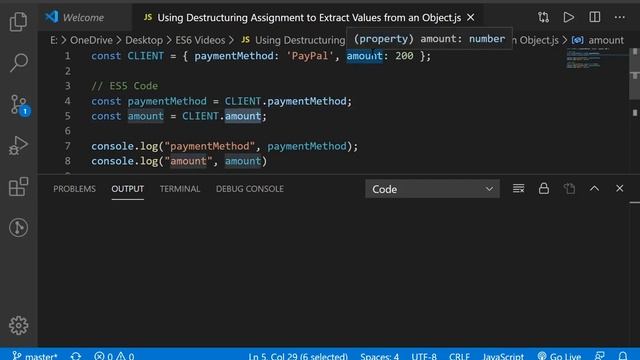
Task: Toggle output scroll lock
Action: 544,189
